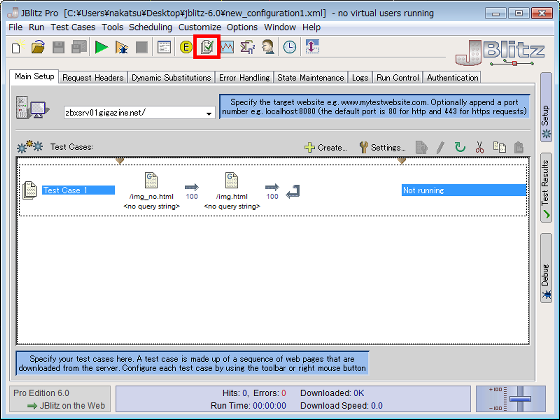The width and height of the screenshot is (560, 420).
Task: Click the arrow after /img.html
Action: point(272,187)
